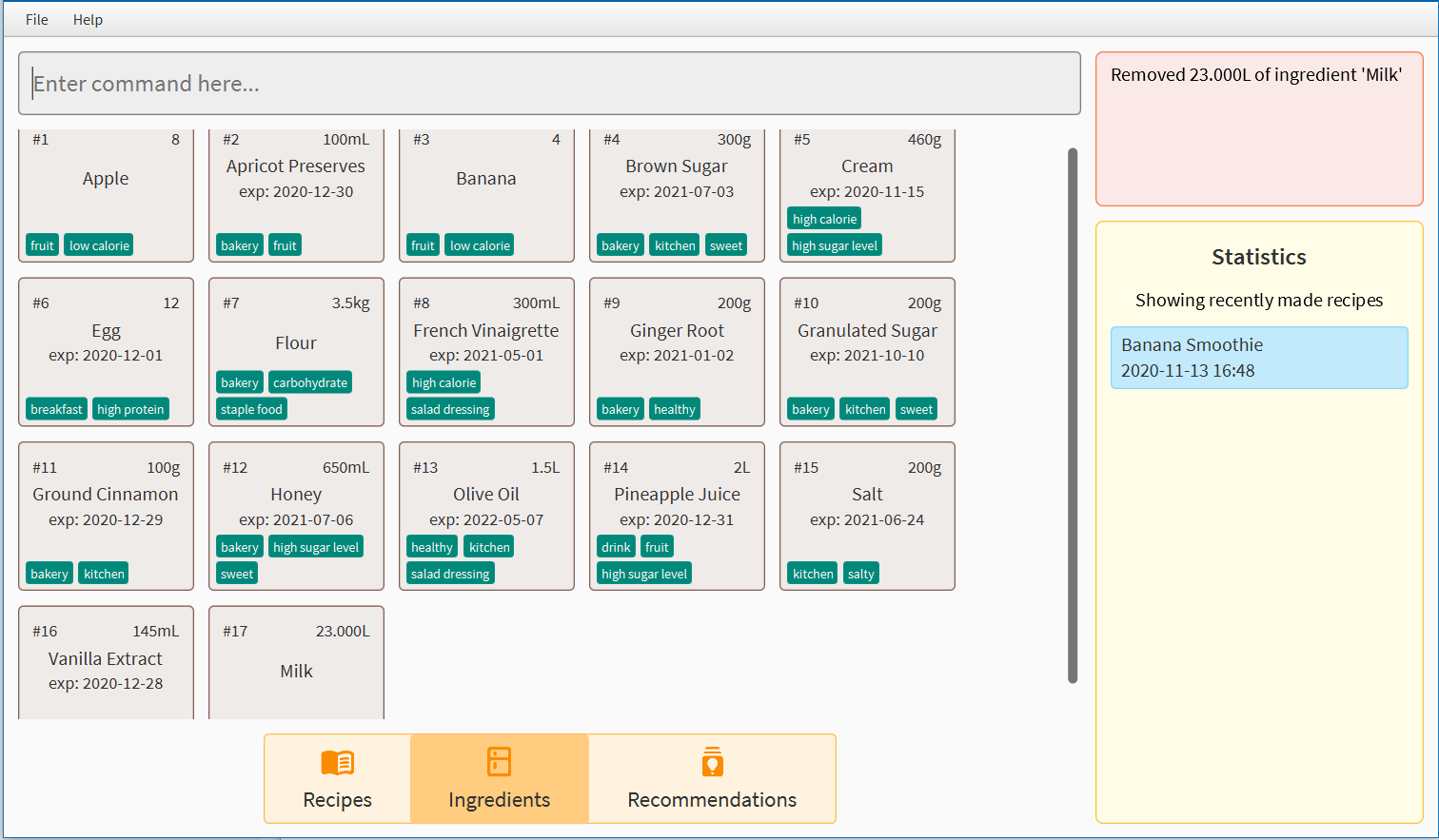Screen dimensions: 1439x840
Task: Click the ingredient list scrollbar
Action: 1073,415
